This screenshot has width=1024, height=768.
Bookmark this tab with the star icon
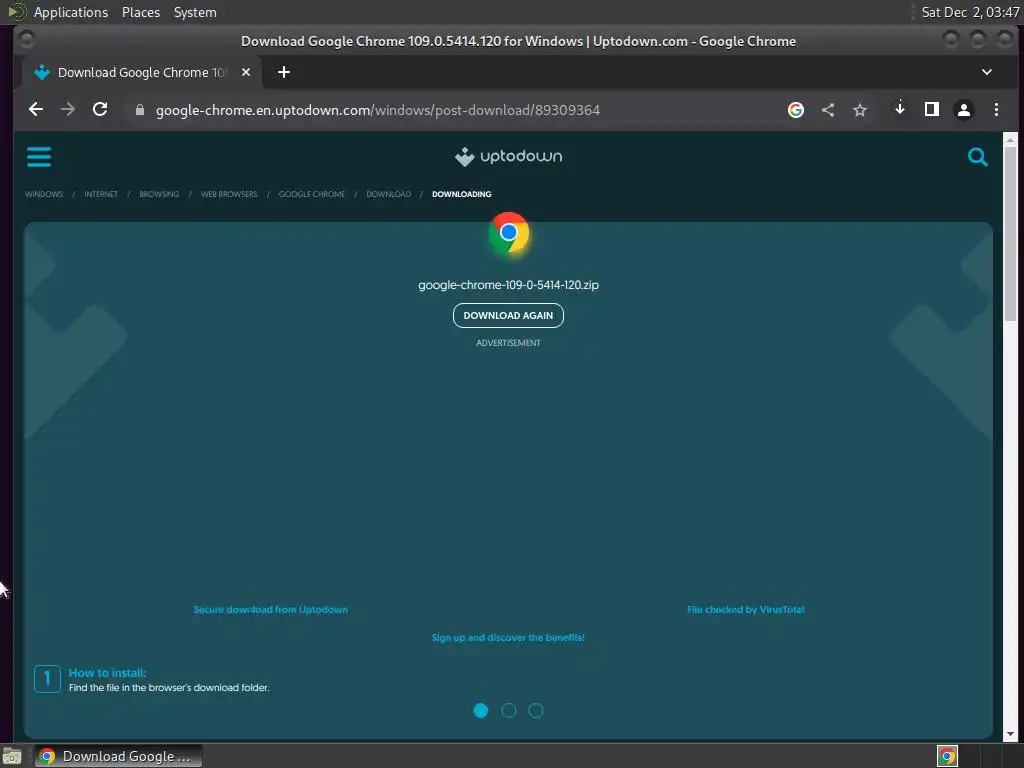tap(859, 110)
